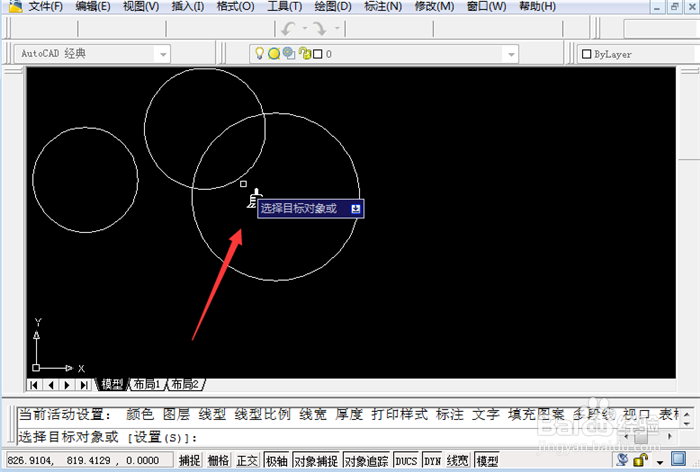
Task: Click the Undo arrow icon
Action: (288, 29)
